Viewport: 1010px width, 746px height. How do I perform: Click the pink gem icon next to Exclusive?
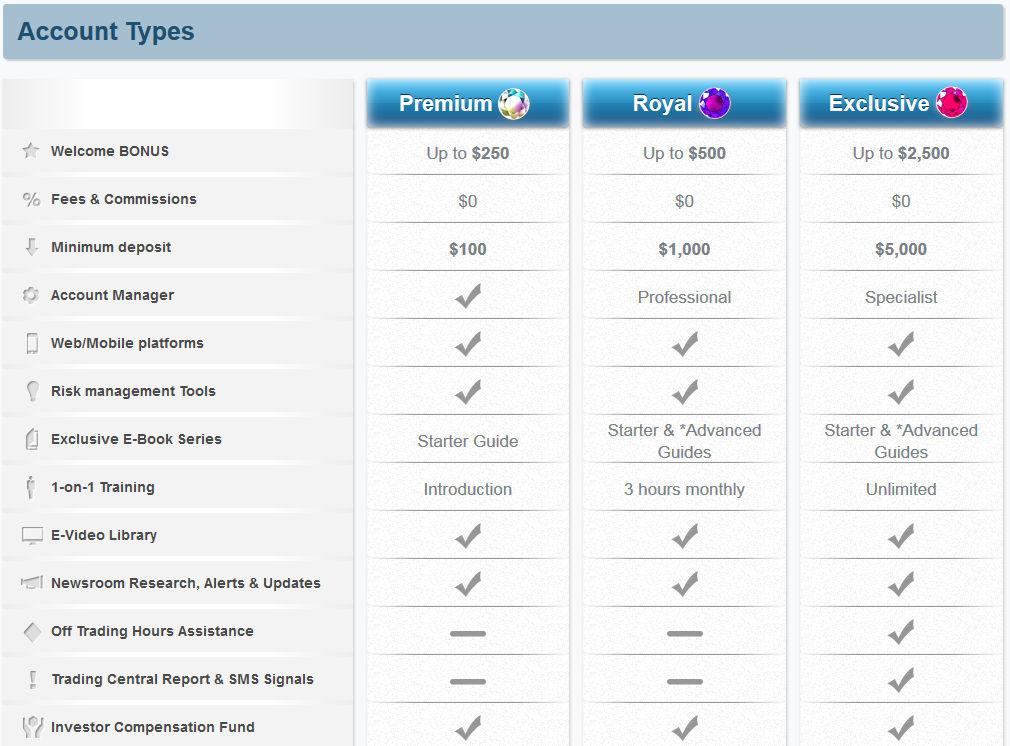pos(951,102)
